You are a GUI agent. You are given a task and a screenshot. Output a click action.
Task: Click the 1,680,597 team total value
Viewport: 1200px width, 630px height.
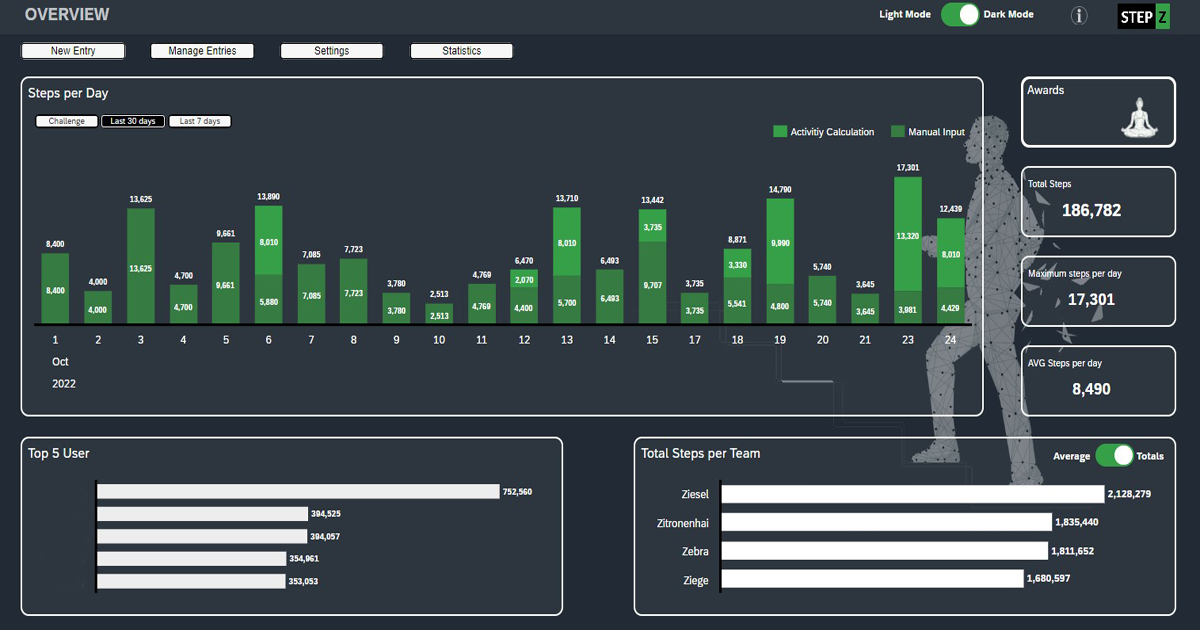(x=1049, y=579)
